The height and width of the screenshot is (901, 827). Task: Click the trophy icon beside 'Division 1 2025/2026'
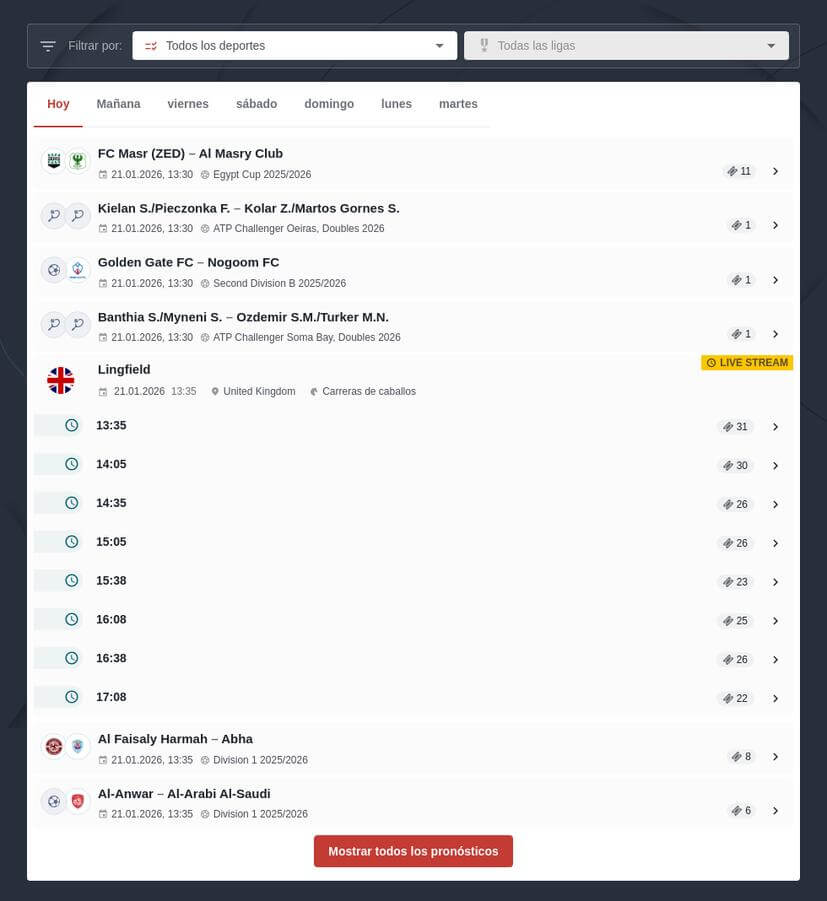pos(205,760)
